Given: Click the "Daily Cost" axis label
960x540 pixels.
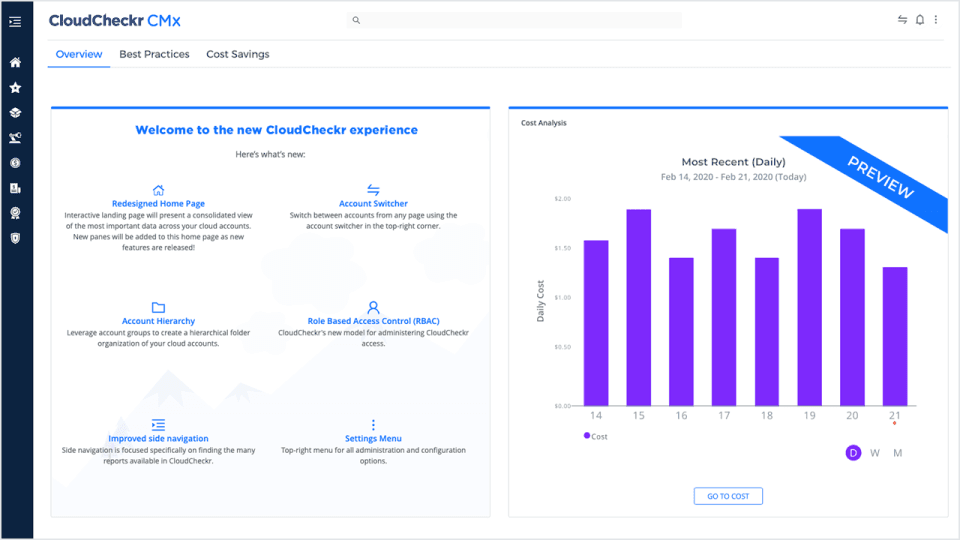Looking at the screenshot, I should tap(540, 301).
